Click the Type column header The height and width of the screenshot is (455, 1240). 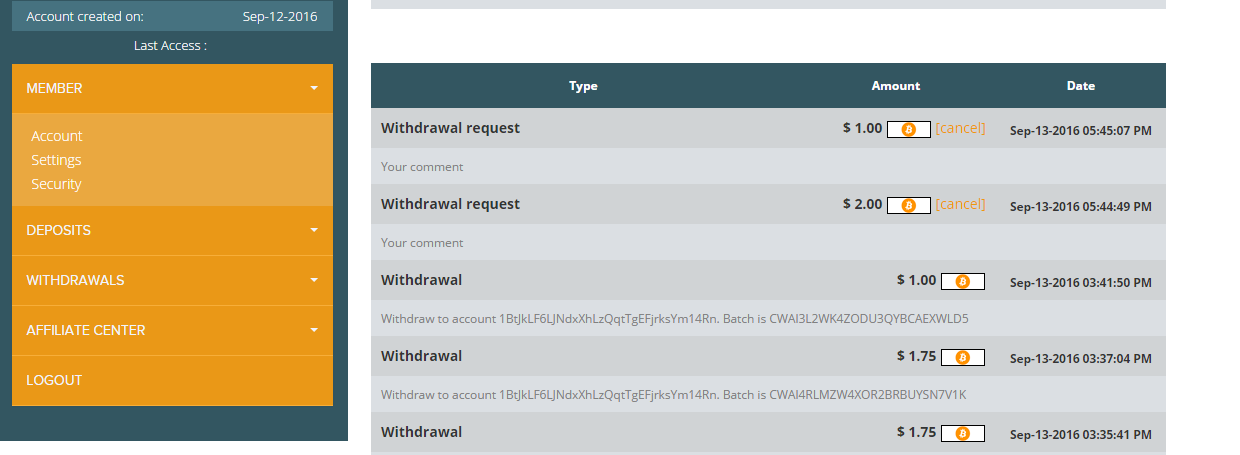click(583, 86)
